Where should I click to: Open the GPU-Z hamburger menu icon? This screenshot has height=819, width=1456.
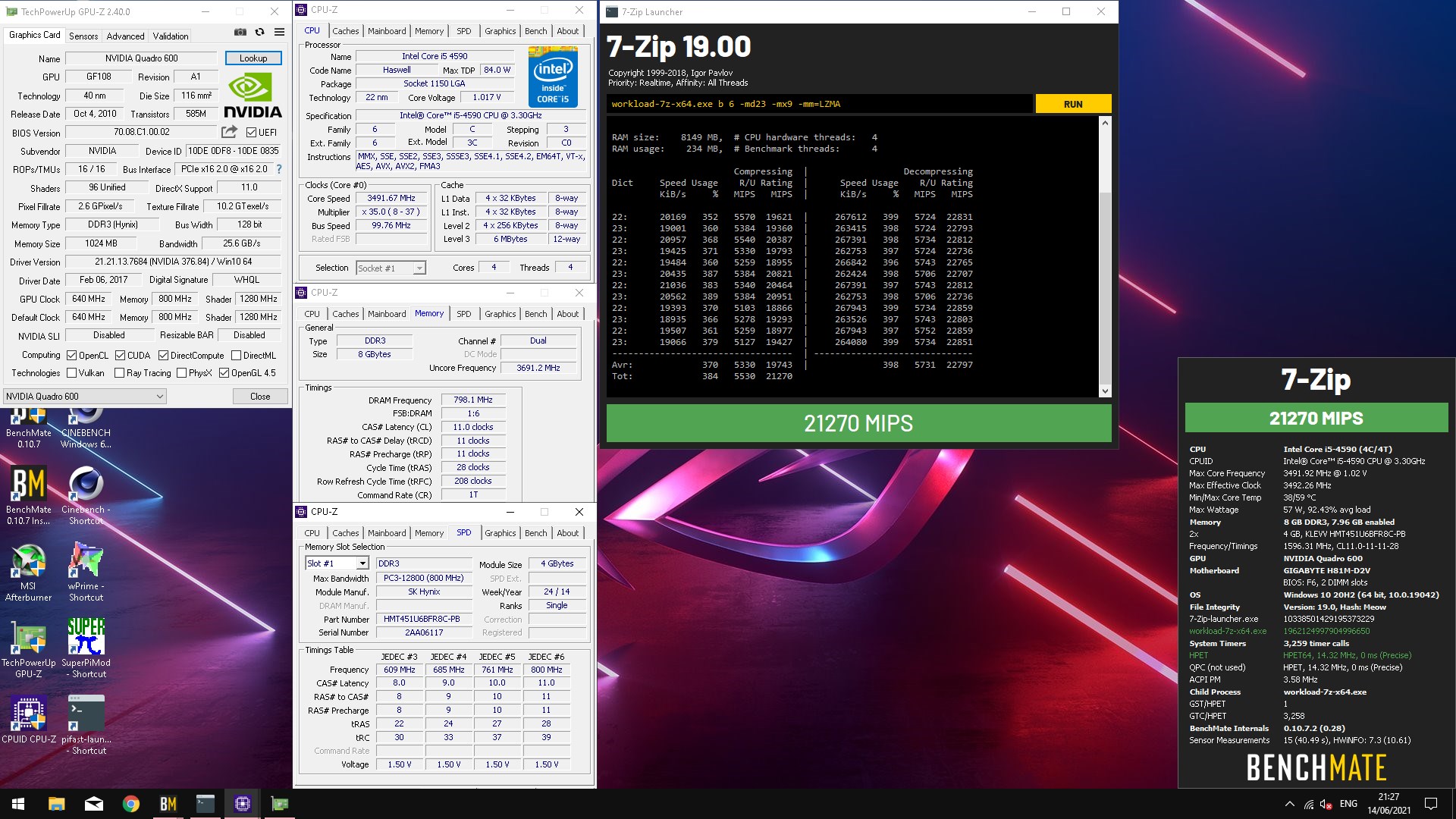[x=279, y=32]
